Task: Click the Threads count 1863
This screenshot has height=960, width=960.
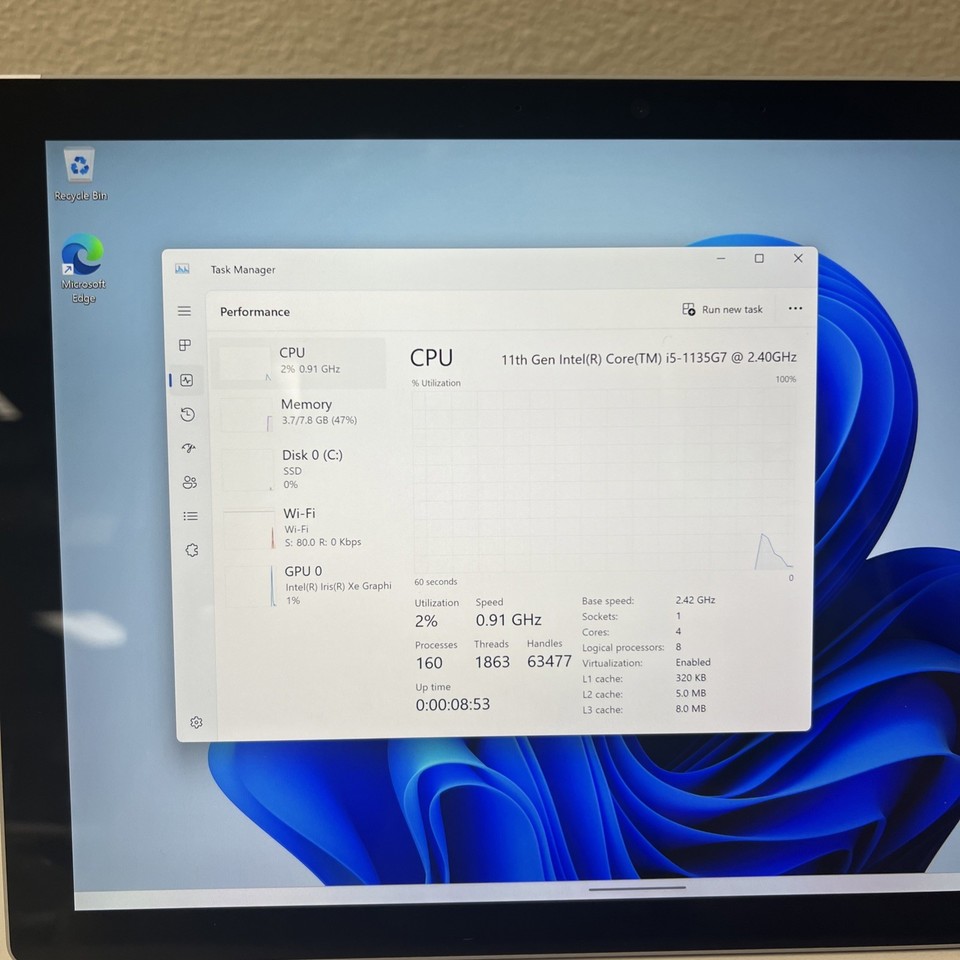Action: coord(492,662)
